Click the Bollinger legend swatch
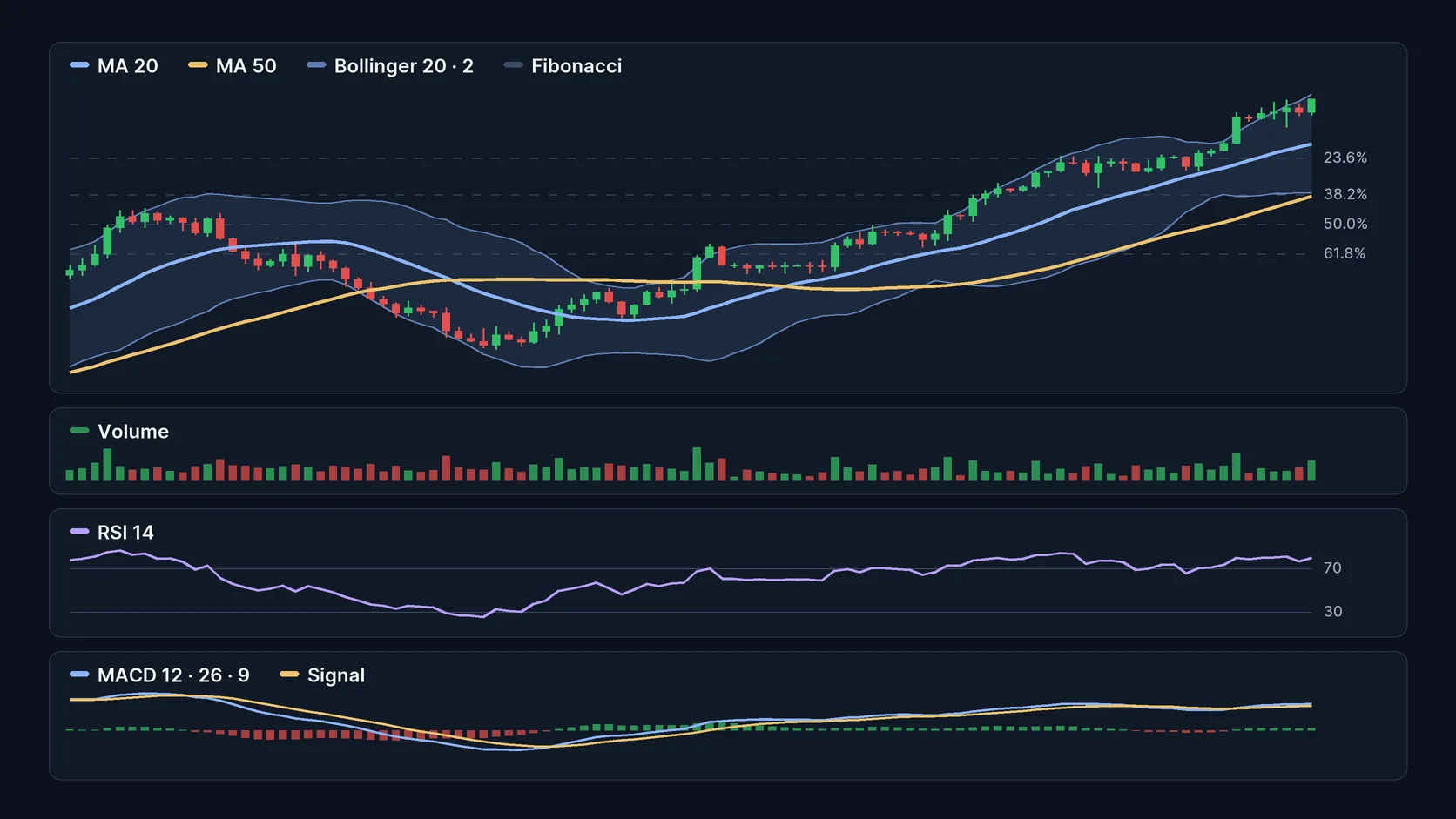 (x=316, y=65)
